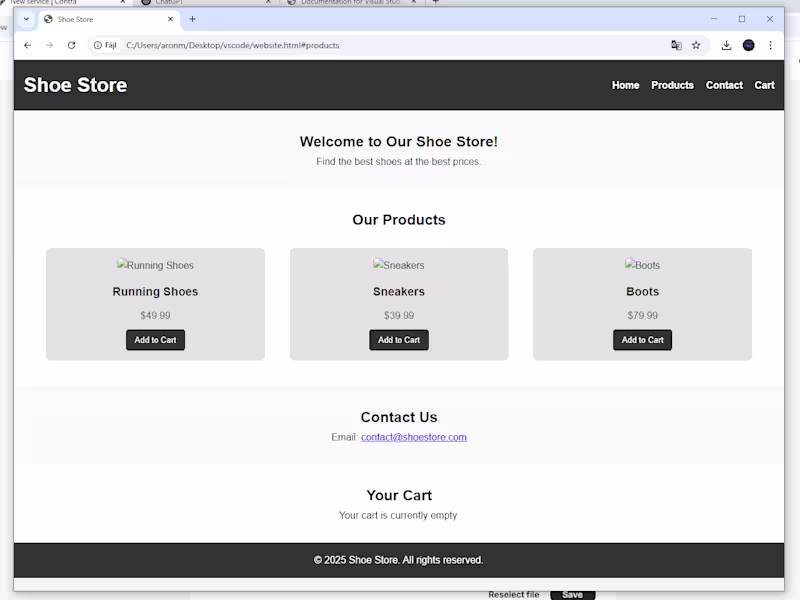This screenshot has width=800, height=600.
Task: Reload the current page
Action: [x=70, y=45]
